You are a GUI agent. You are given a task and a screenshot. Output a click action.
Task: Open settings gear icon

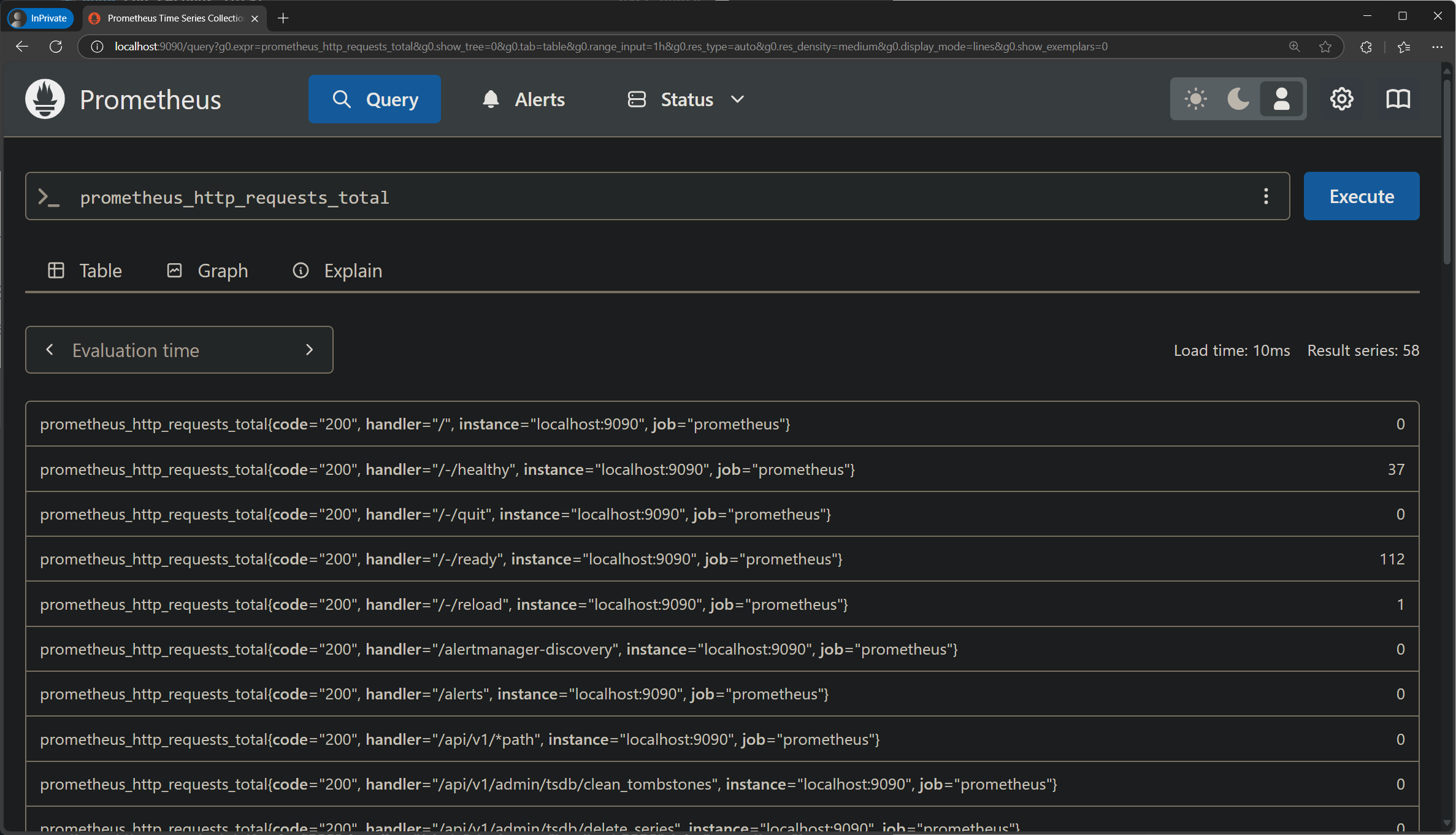pos(1341,99)
